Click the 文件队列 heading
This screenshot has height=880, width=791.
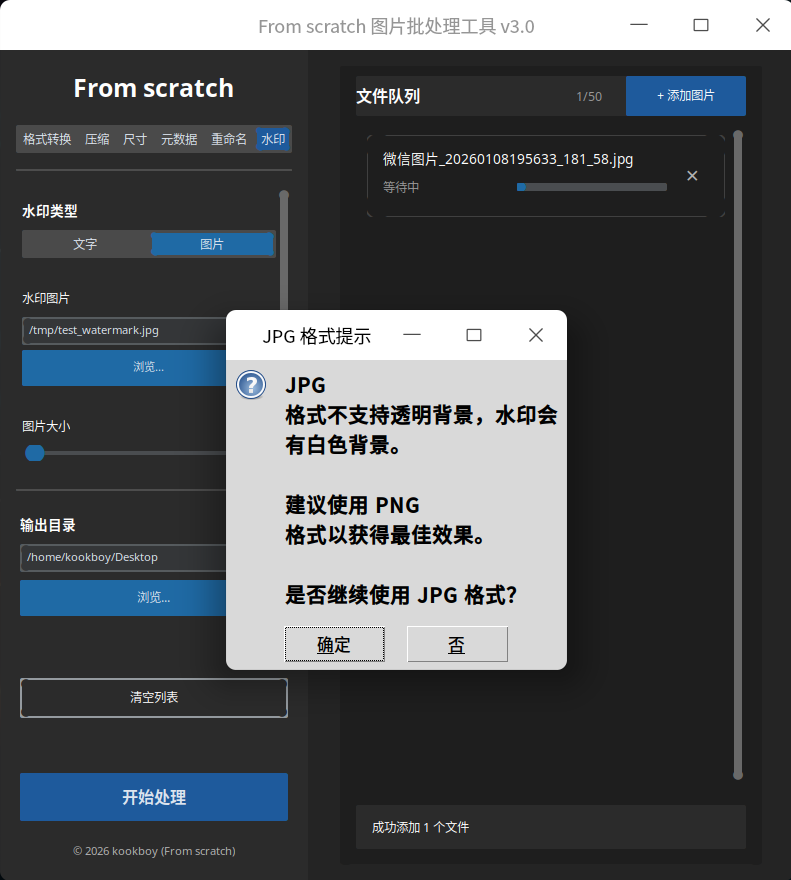388,97
